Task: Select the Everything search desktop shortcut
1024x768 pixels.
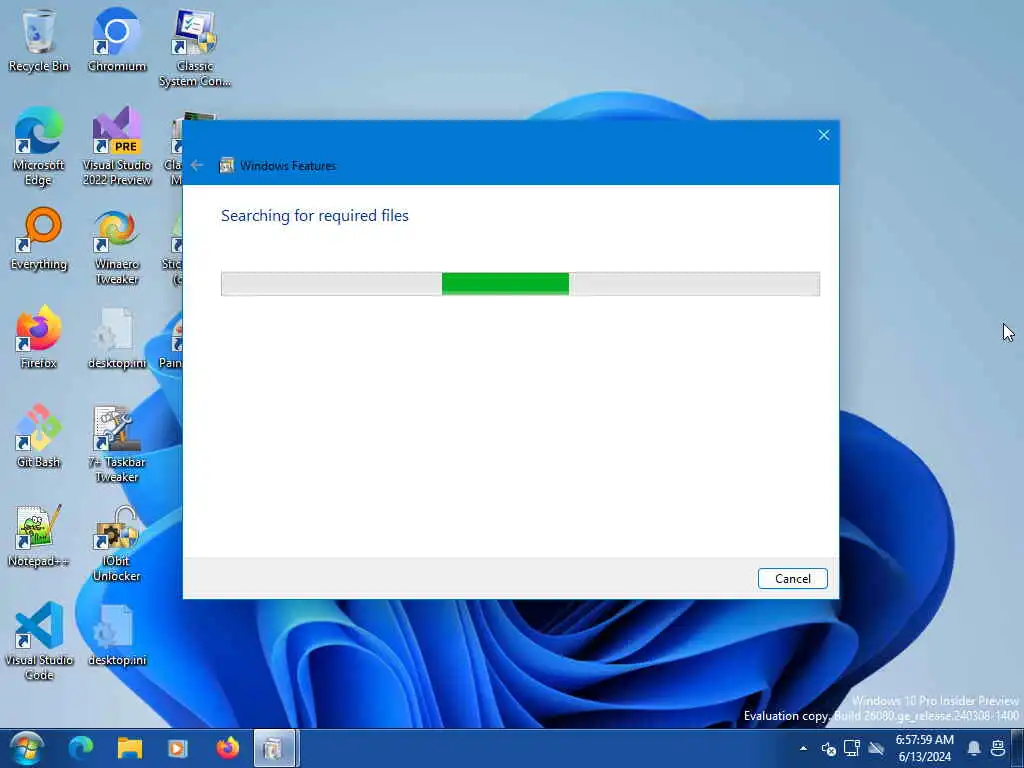Action: 39,239
